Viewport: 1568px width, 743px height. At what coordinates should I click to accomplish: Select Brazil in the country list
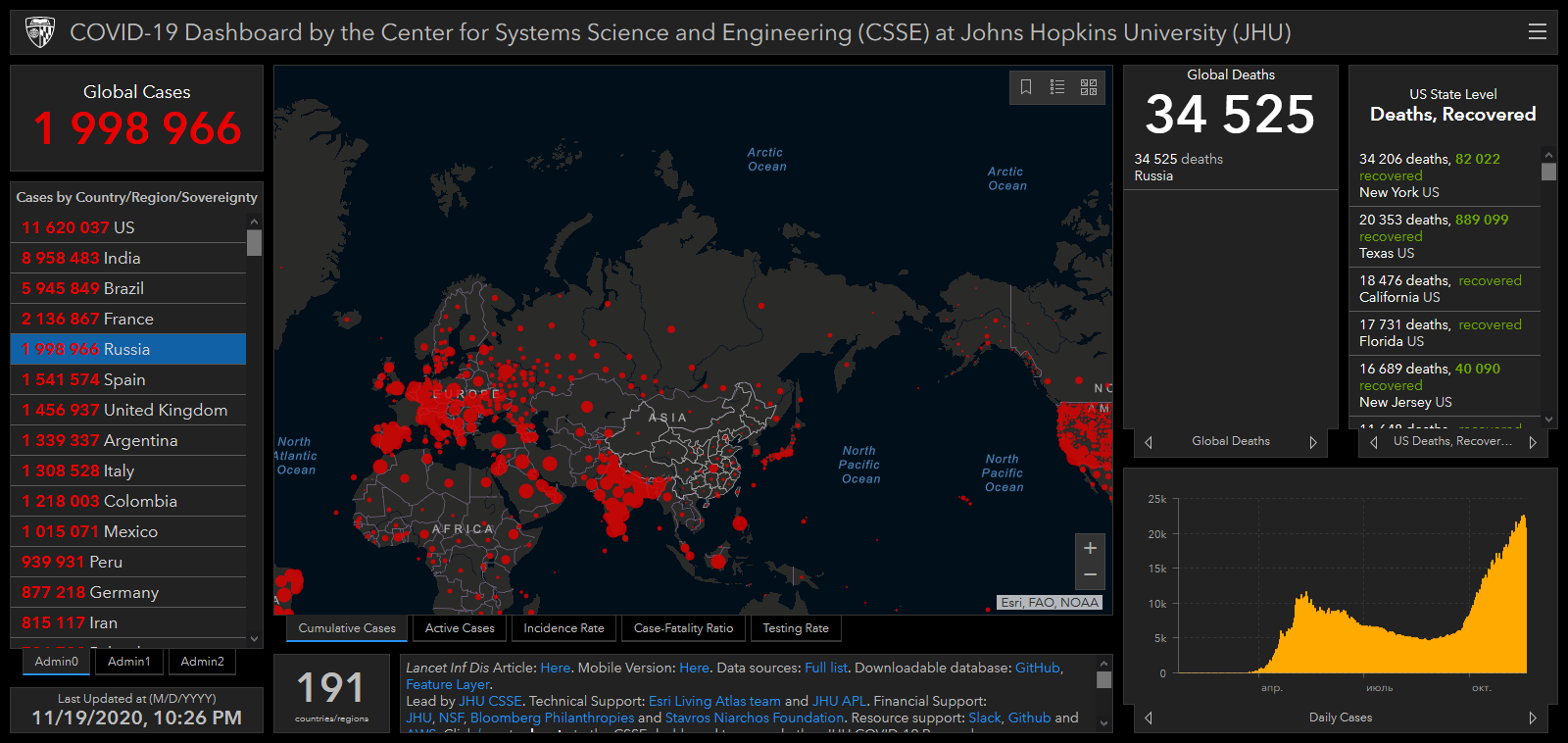[x=128, y=288]
